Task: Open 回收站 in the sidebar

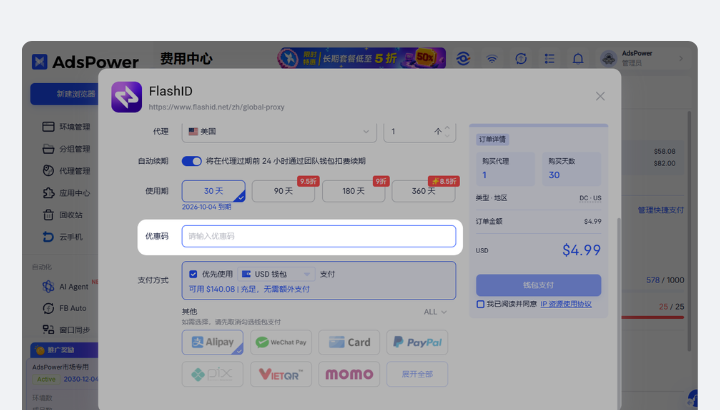Action: (62, 215)
